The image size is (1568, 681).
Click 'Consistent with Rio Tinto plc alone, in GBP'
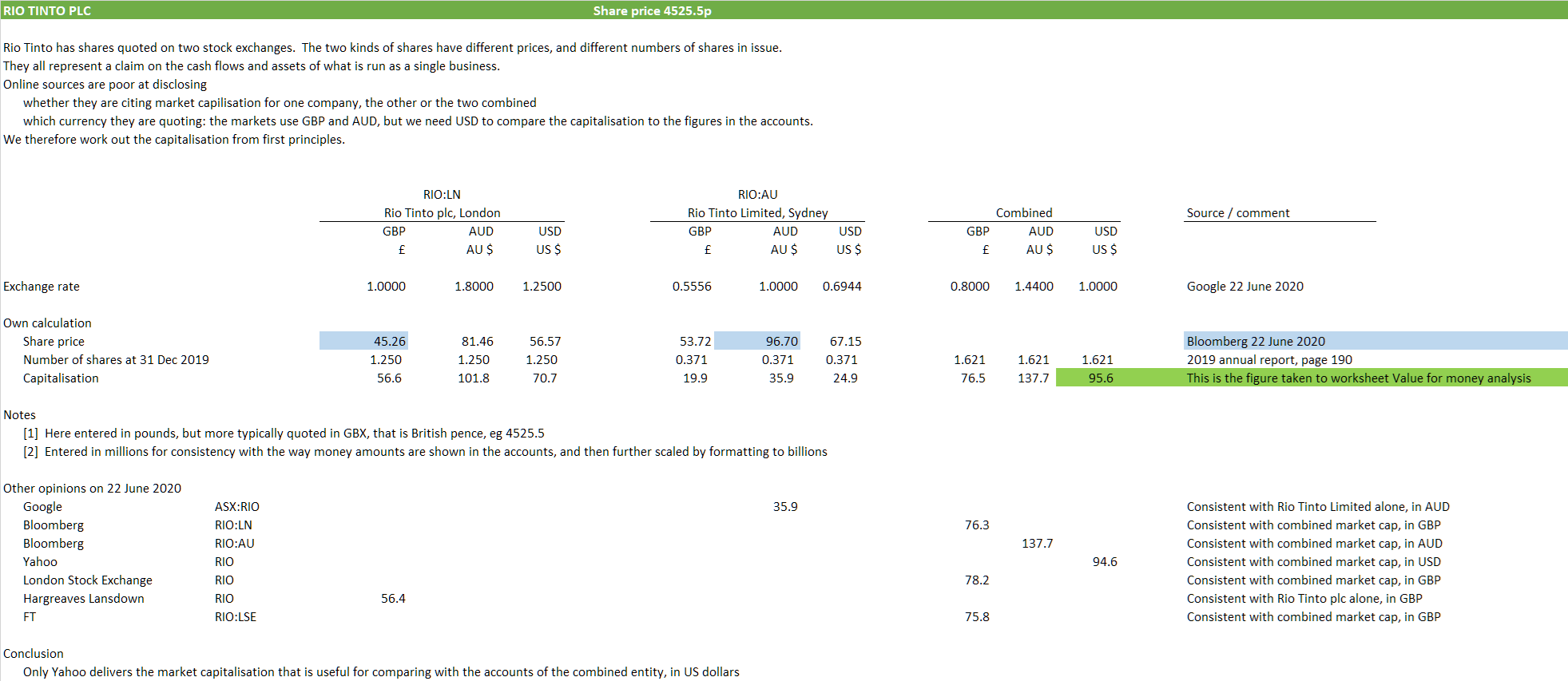pyautogui.click(x=1304, y=598)
